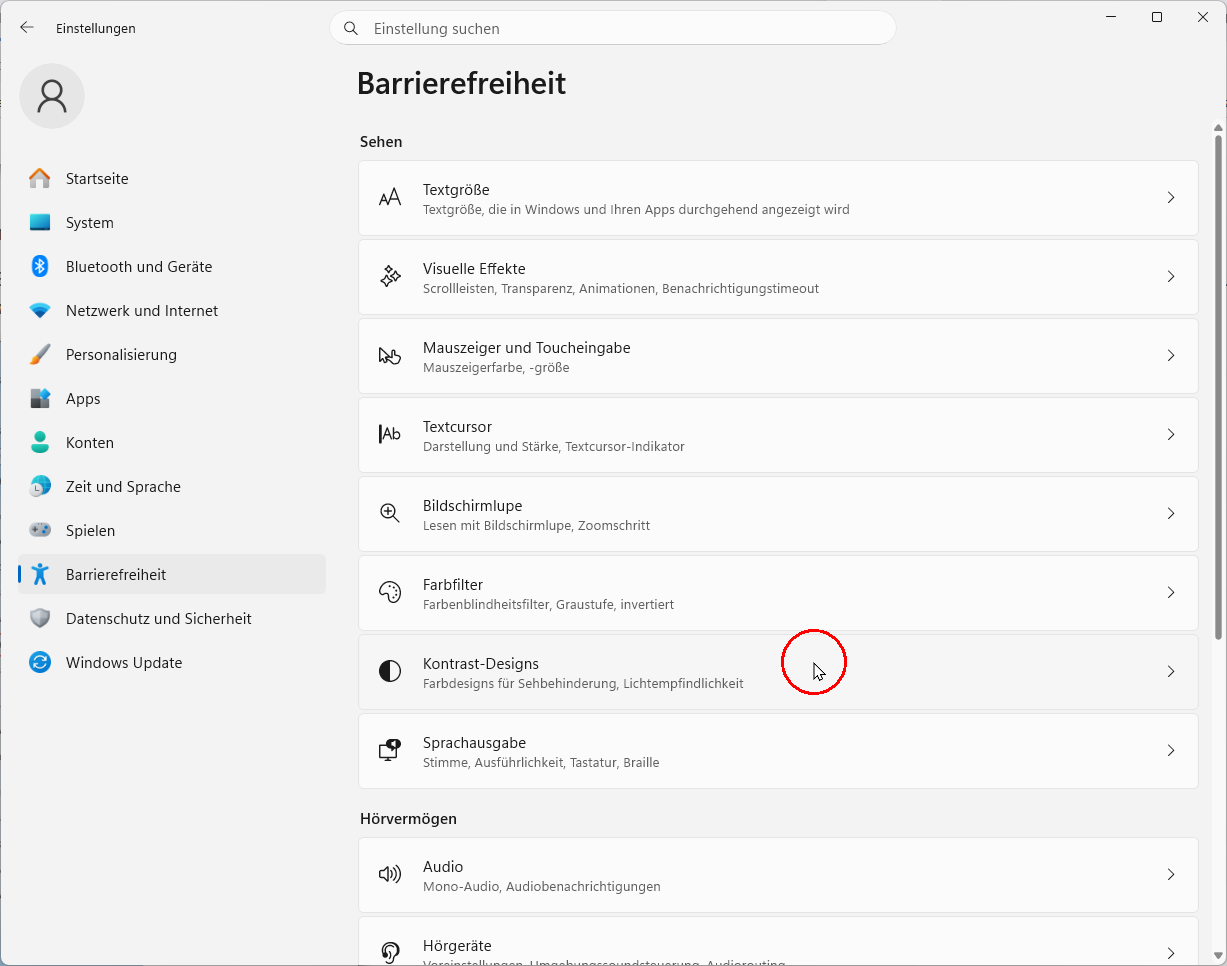Click the 'Sehen' section heading

[381, 142]
